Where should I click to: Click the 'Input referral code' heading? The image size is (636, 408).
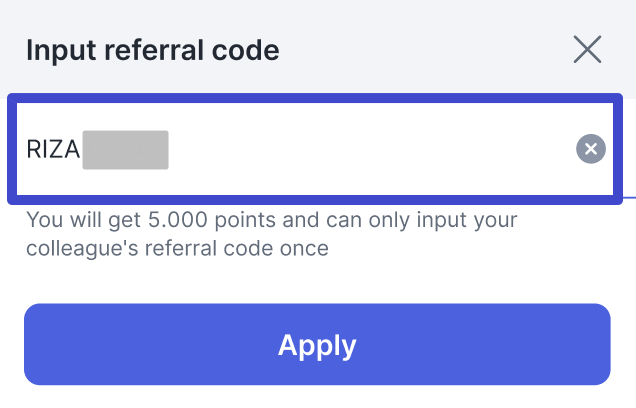pyautogui.click(x=153, y=49)
